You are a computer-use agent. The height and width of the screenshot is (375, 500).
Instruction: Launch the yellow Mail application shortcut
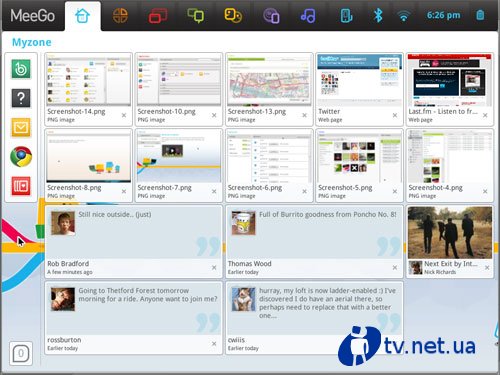click(21, 127)
